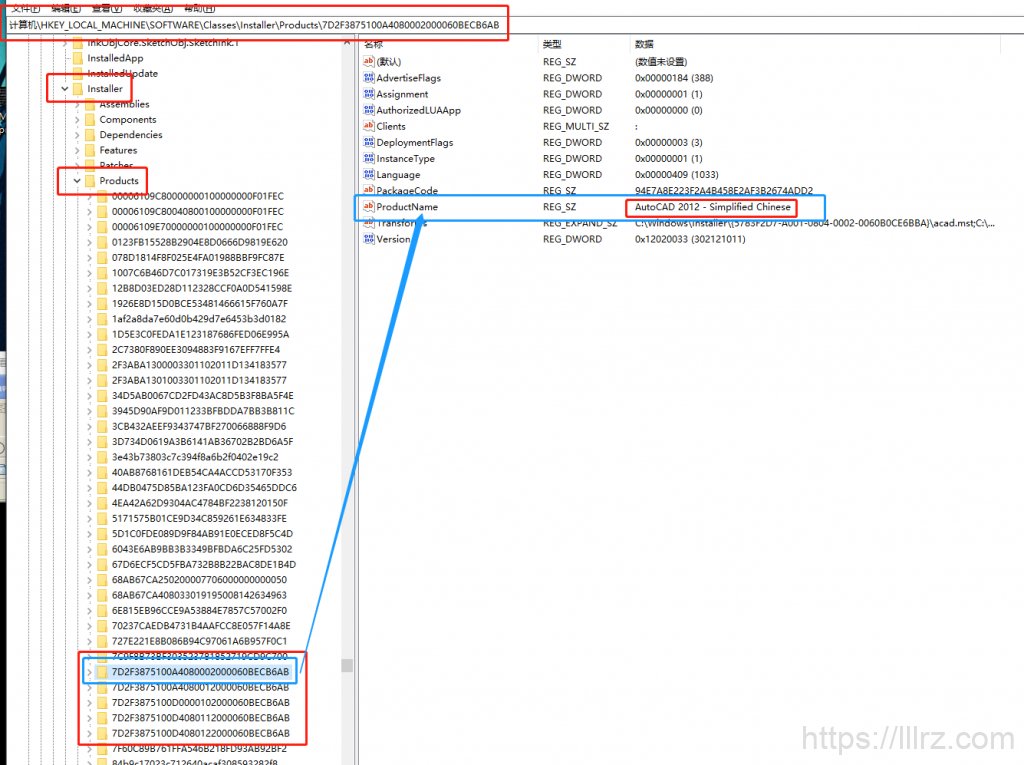The width and height of the screenshot is (1024, 765).
Task: Open the 收藏夹(A) Favorites menu
Action: pos(152,7)
